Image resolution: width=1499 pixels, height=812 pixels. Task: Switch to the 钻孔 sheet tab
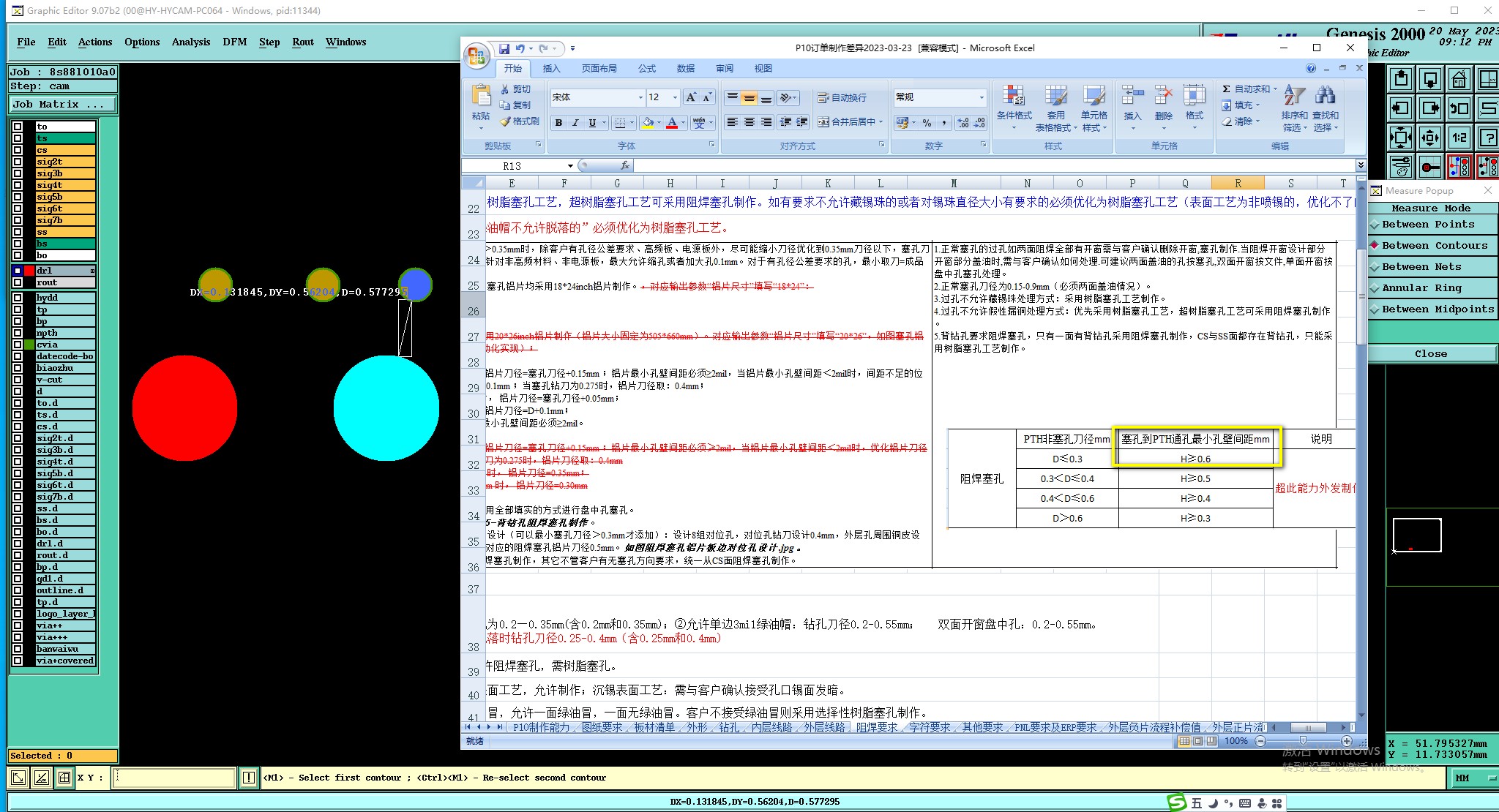pos(728,727)
